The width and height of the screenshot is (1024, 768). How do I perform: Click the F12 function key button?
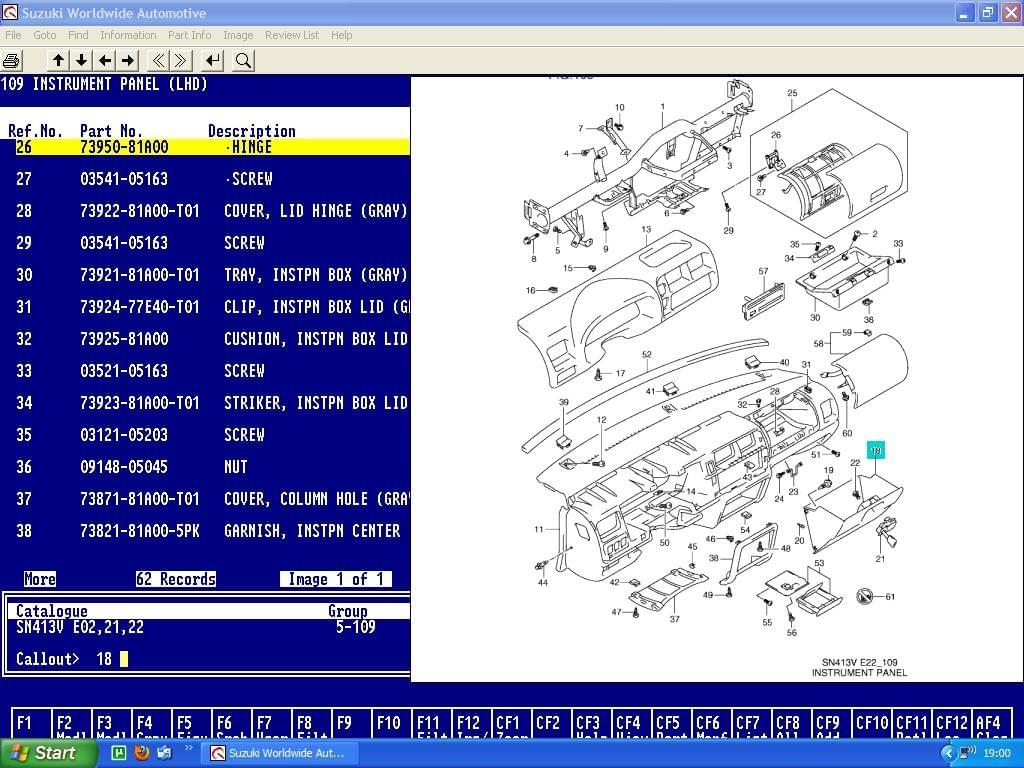[471, 724]
